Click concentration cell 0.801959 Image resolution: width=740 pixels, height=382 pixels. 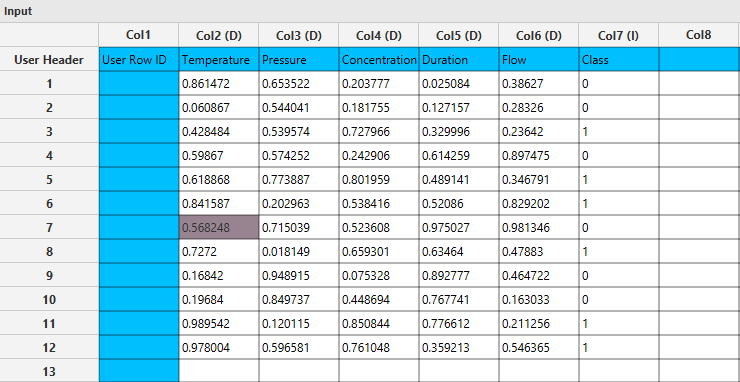pyautogui.click(x=379, y=179)
